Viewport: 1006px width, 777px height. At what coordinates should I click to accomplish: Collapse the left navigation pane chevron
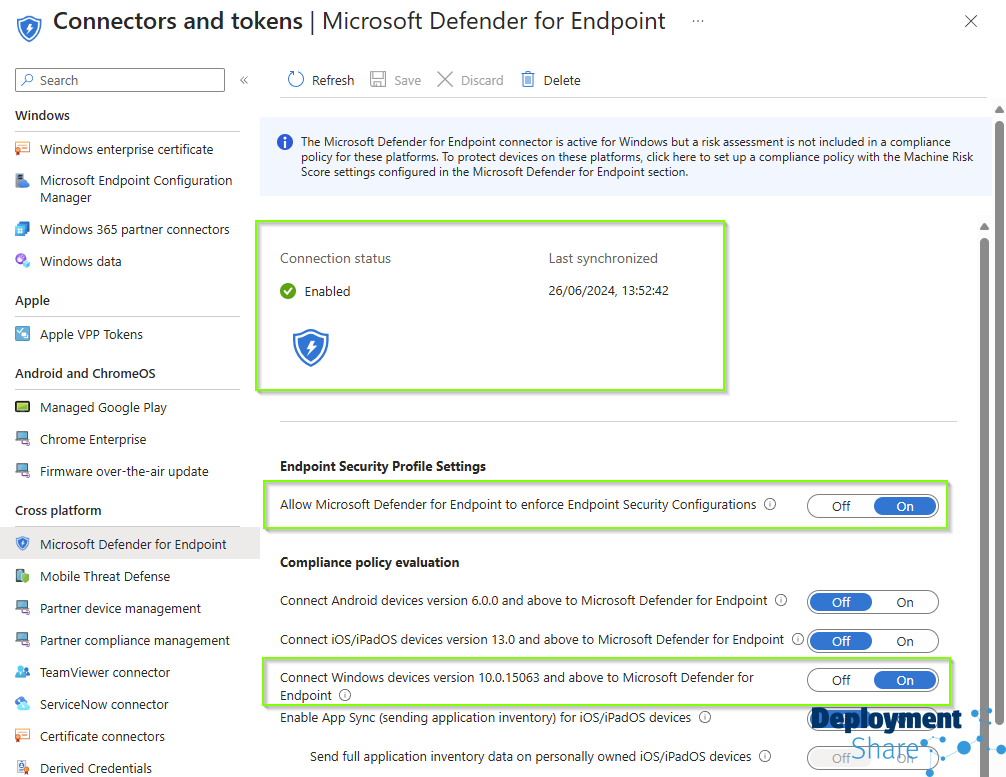click(x=244, y=80)
